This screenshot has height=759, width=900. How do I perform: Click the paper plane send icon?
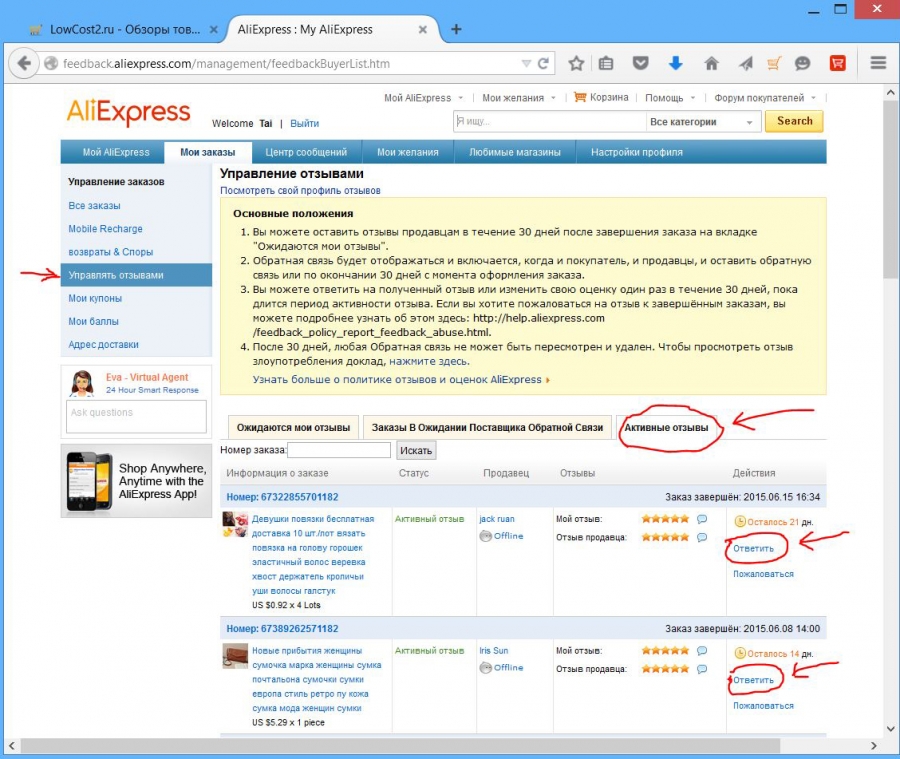click(746, 63)
